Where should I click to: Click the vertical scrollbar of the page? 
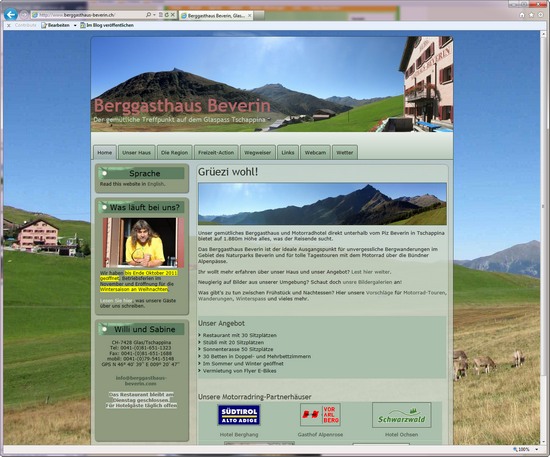point(544,238)
